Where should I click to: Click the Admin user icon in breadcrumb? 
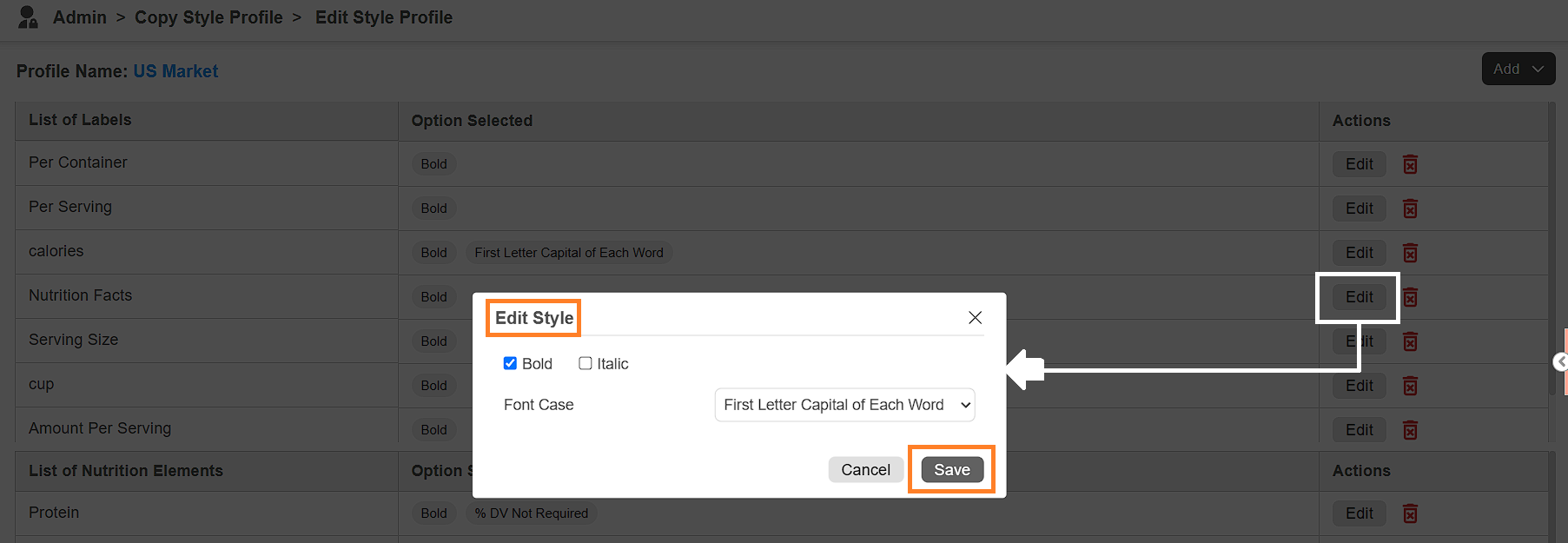pos(28,17)
